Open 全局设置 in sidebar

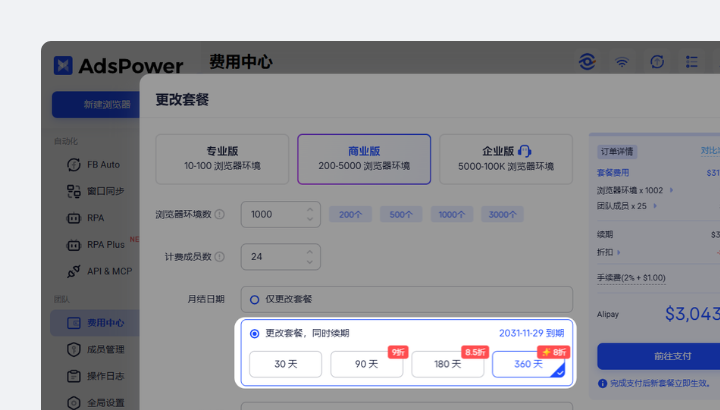[96, 403]
